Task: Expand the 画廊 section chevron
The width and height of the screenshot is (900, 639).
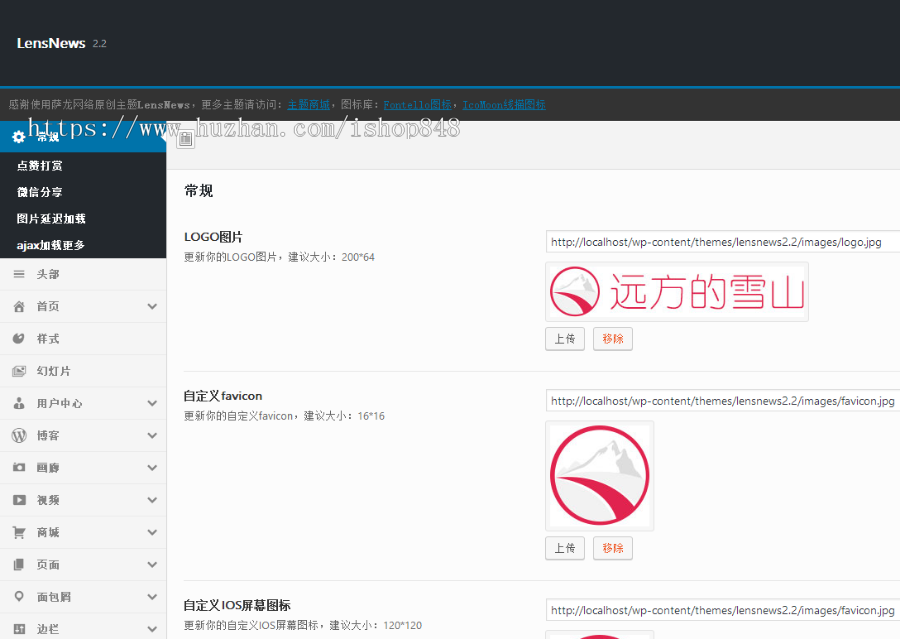Action: tap(152, 468)
